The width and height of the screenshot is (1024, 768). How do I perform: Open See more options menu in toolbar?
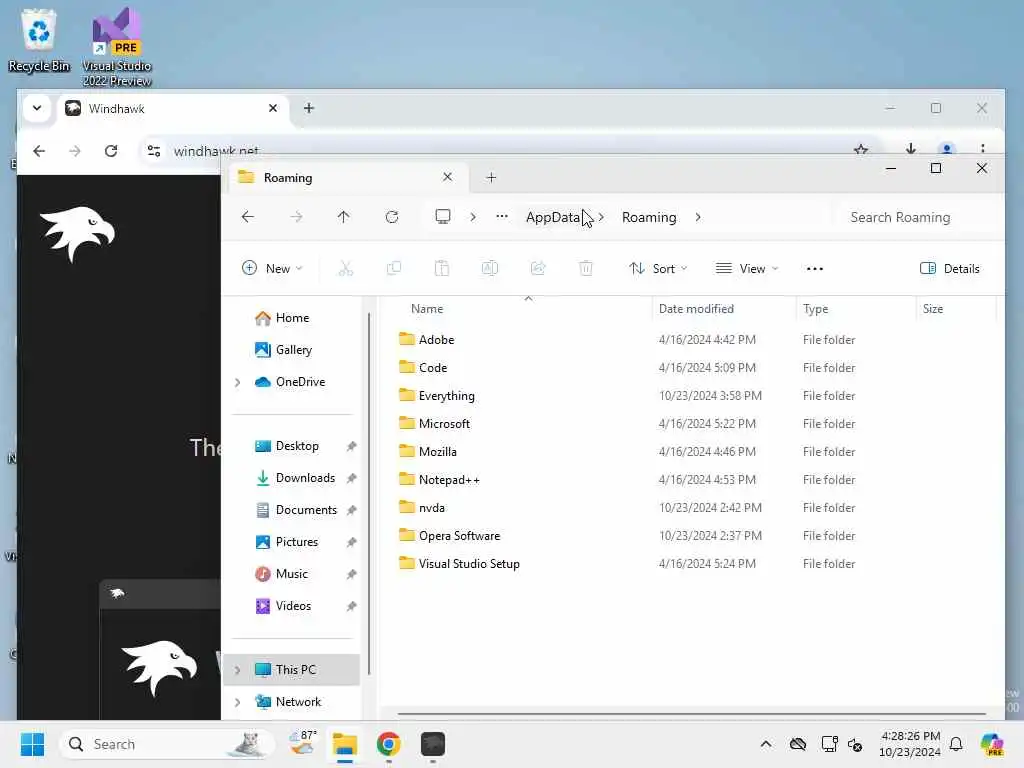pyautogui.click(x=814, y=268)
